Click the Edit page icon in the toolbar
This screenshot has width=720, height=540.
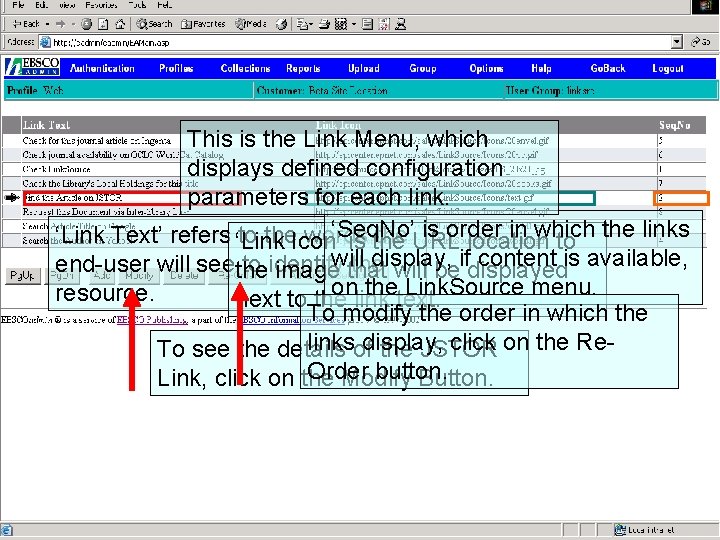click(x=341, y=24)
